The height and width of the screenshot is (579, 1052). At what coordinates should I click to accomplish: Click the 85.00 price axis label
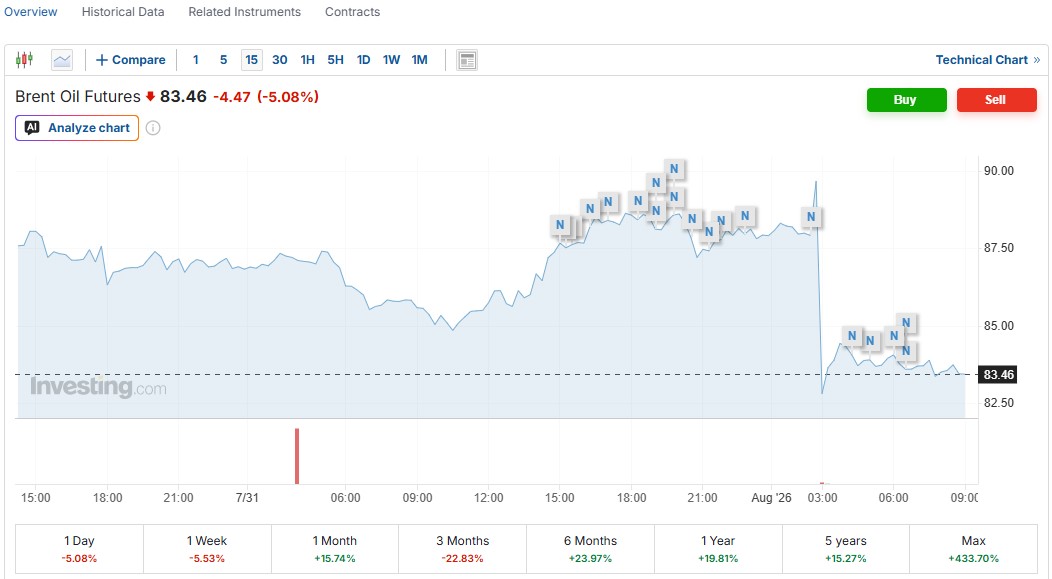[x=998, y=325]
